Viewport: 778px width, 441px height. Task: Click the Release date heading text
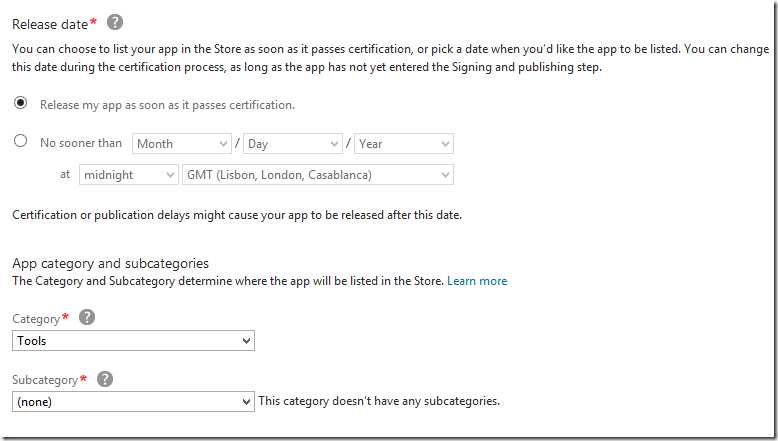click(x=50, y=22)
